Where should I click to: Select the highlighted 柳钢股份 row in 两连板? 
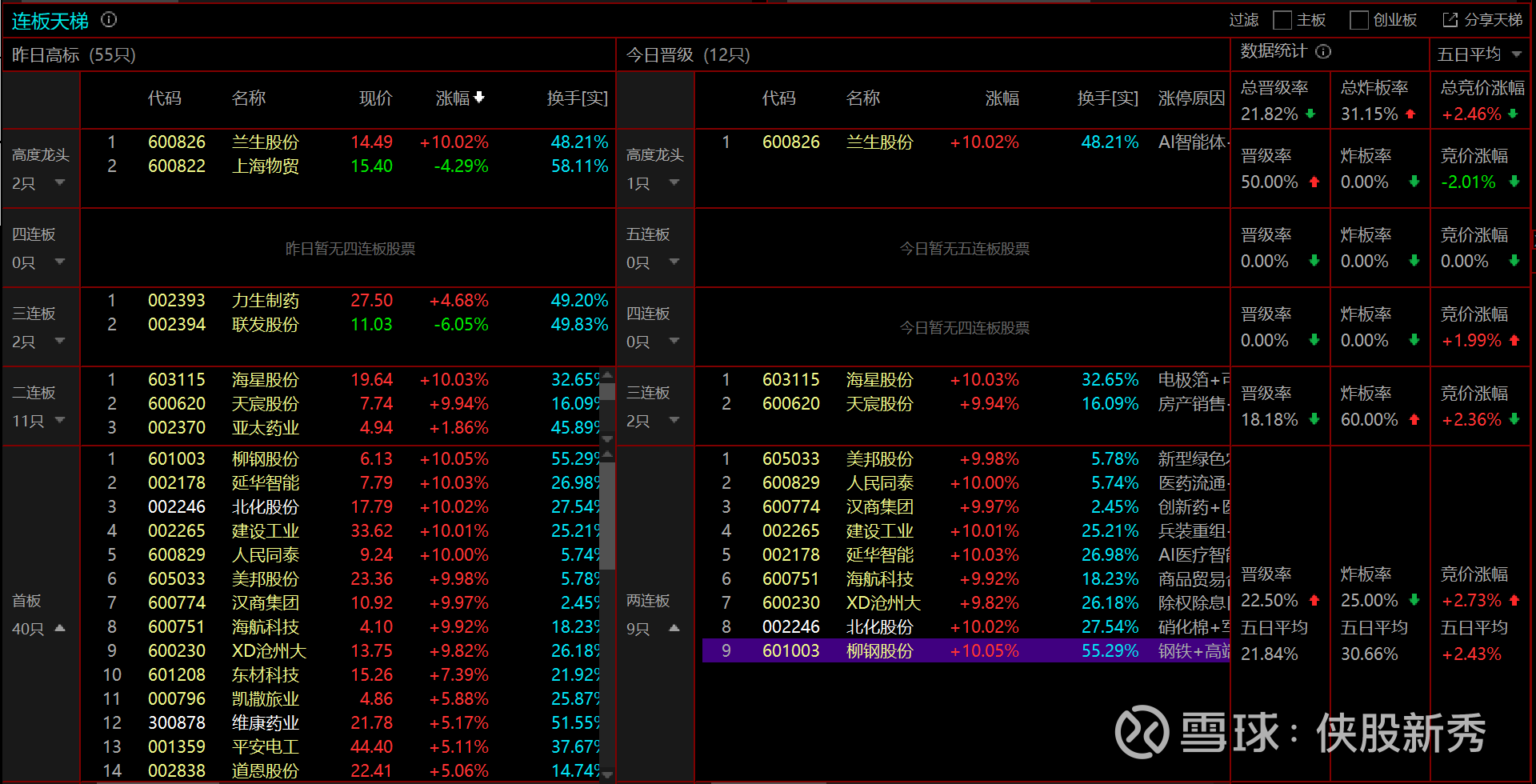[966, 651]
